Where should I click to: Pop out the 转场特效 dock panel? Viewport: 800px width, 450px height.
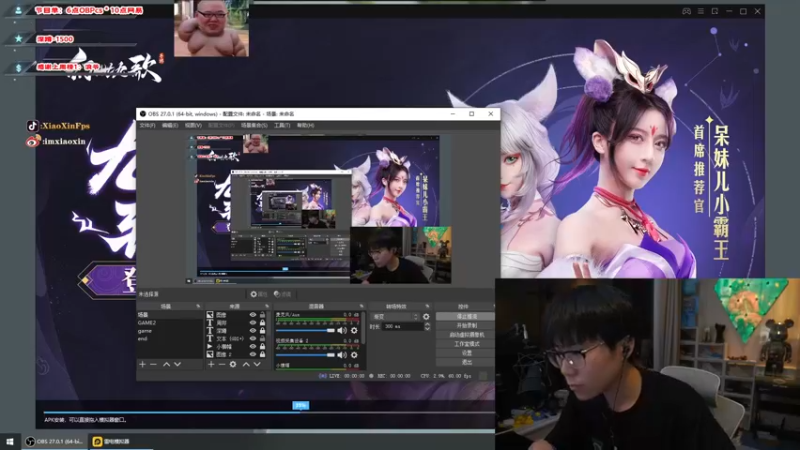pos(428,306)
